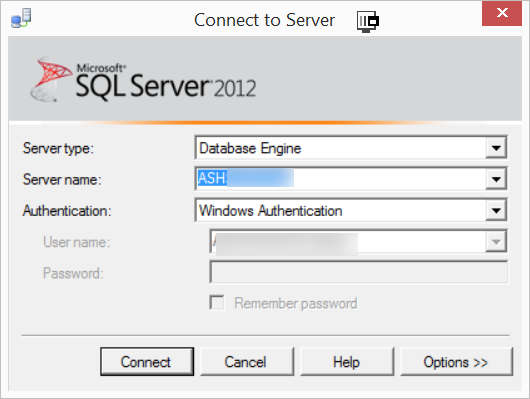Expand the Authentication dropdown arrow
Viewport: 530px width, 399px height.
pyautogui.click(x=496, y=210)
